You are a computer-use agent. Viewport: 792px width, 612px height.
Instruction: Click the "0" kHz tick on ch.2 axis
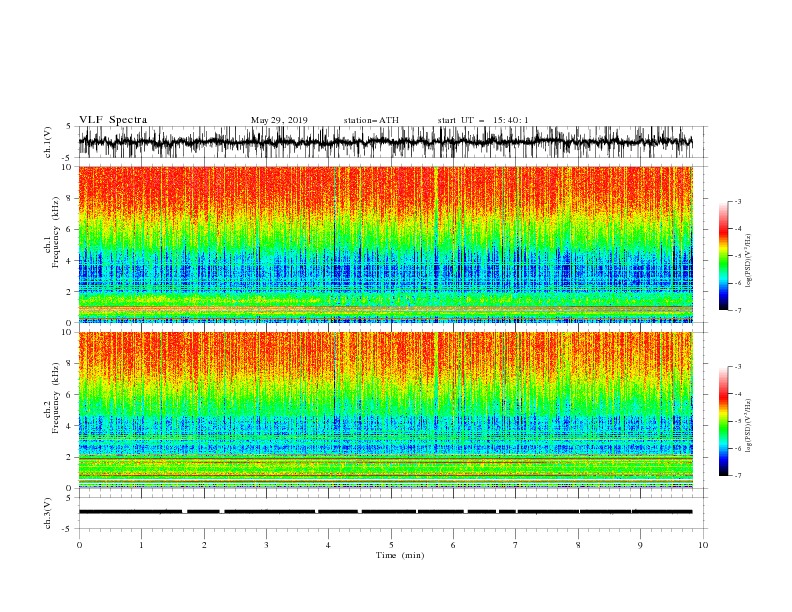pos(69,488)
